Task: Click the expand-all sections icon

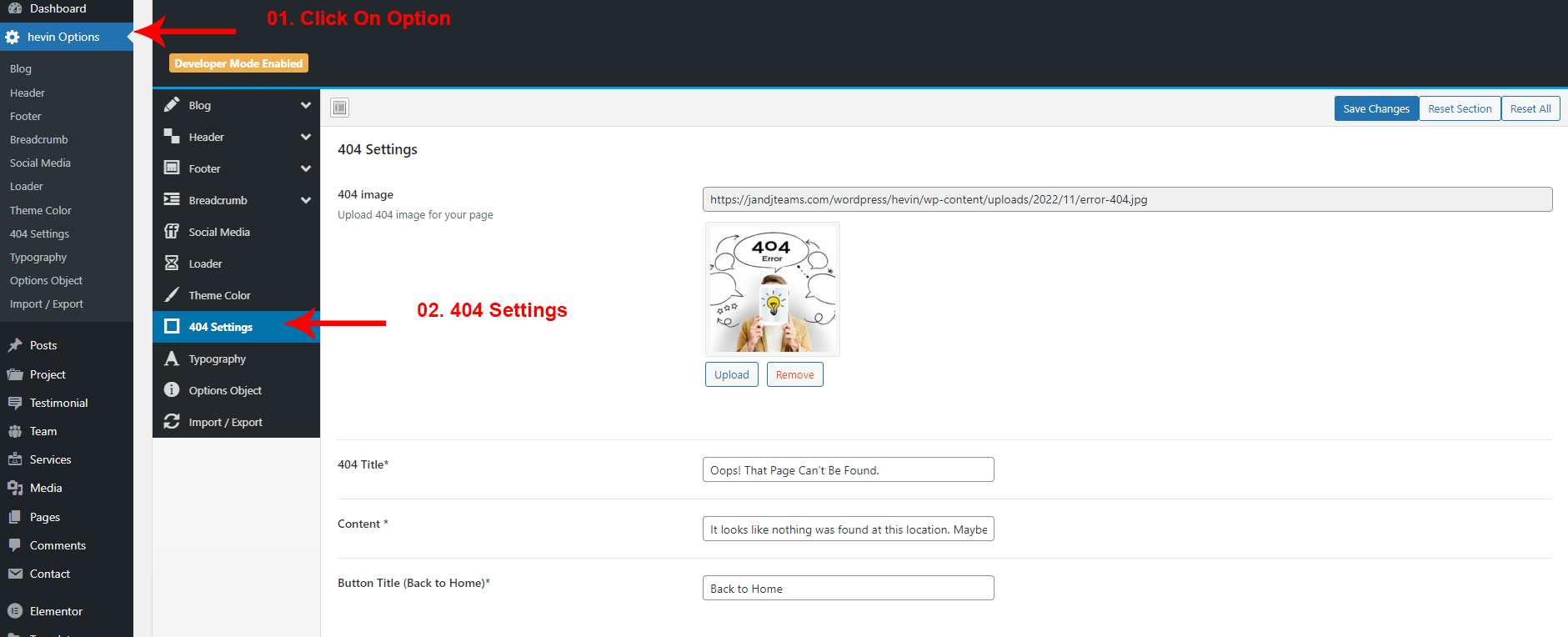Action: click(339, 108)
